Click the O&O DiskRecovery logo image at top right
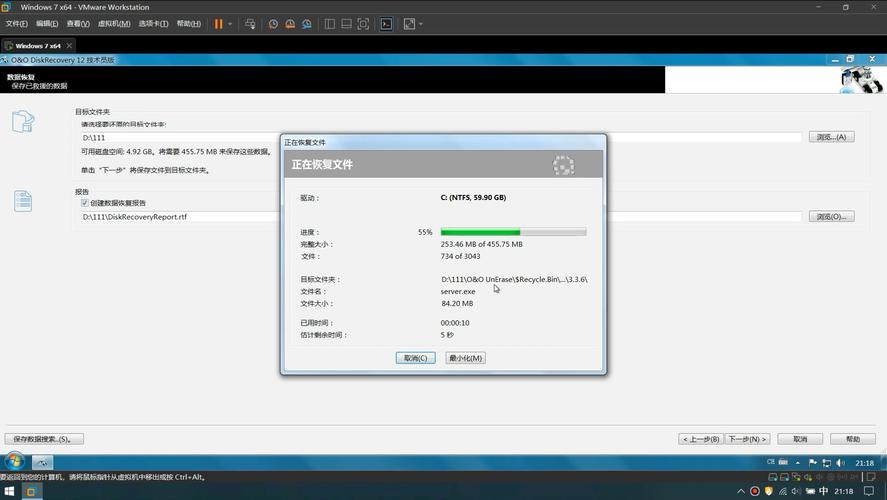The height and width of the screenshot is (500, 887). [x=860, y=79]
